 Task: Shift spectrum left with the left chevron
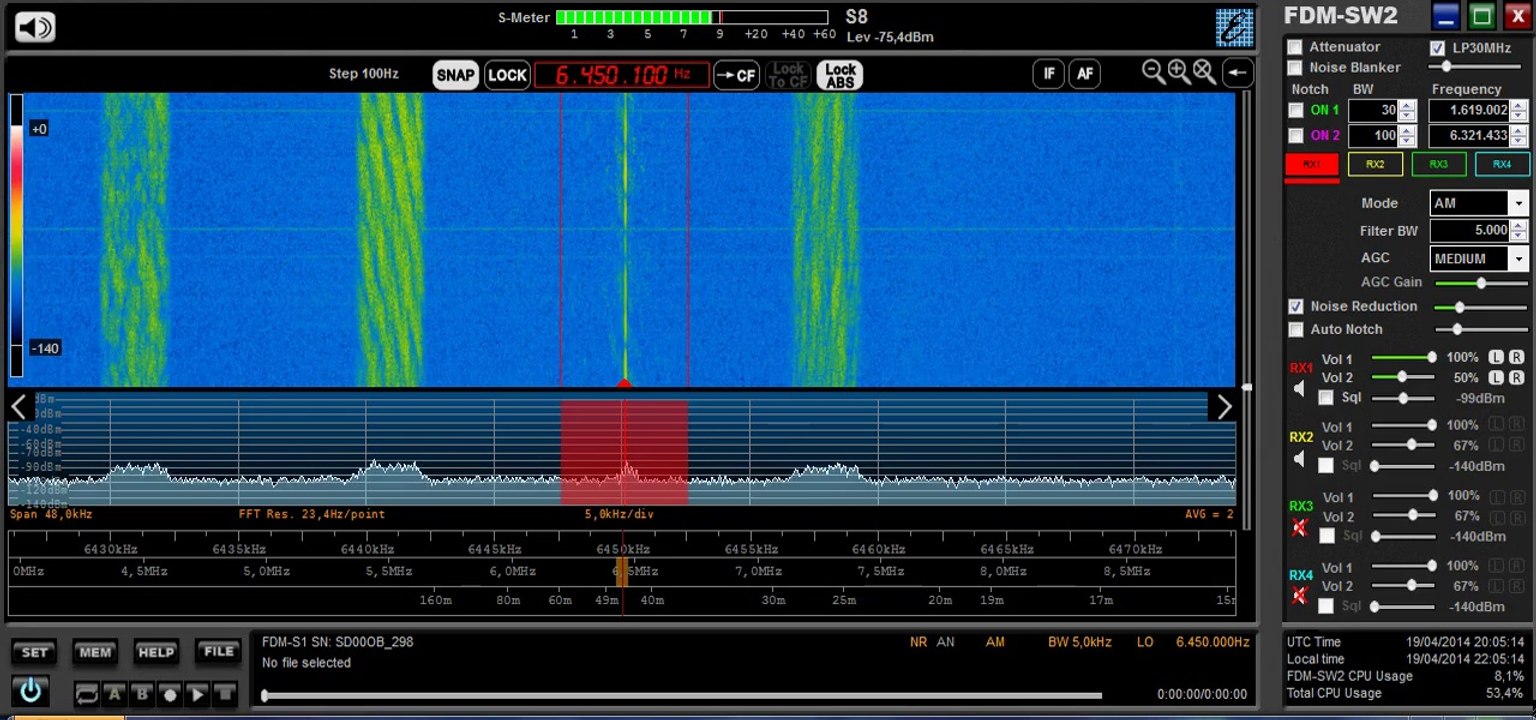(19, 406)
